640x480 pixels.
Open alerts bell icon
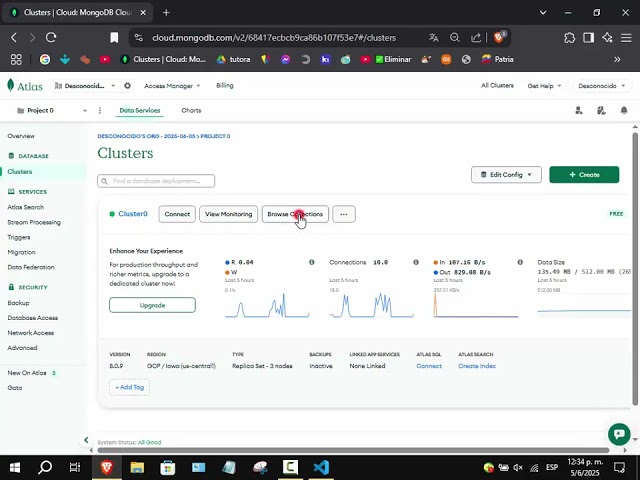624,110
